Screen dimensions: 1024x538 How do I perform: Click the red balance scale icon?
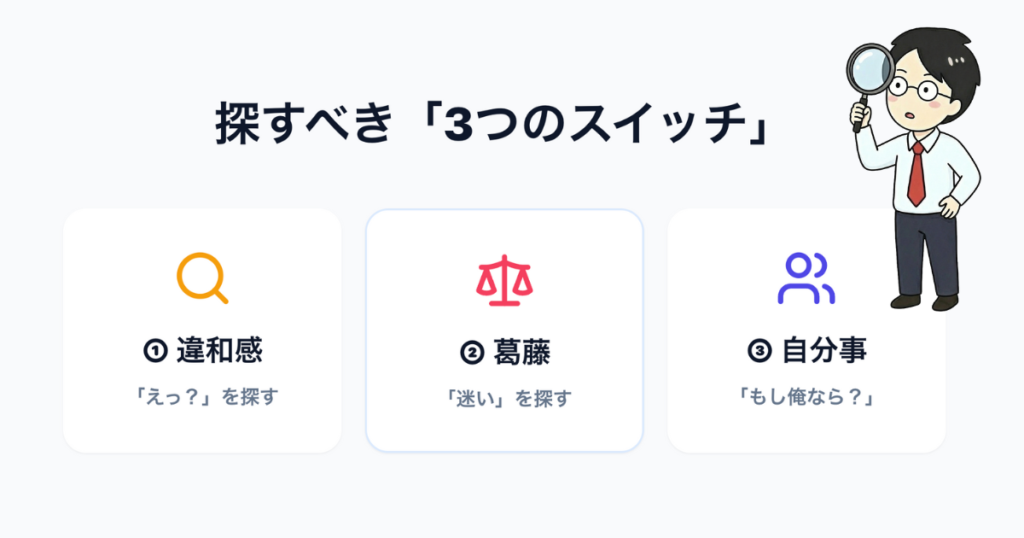[x=504, y=279]
